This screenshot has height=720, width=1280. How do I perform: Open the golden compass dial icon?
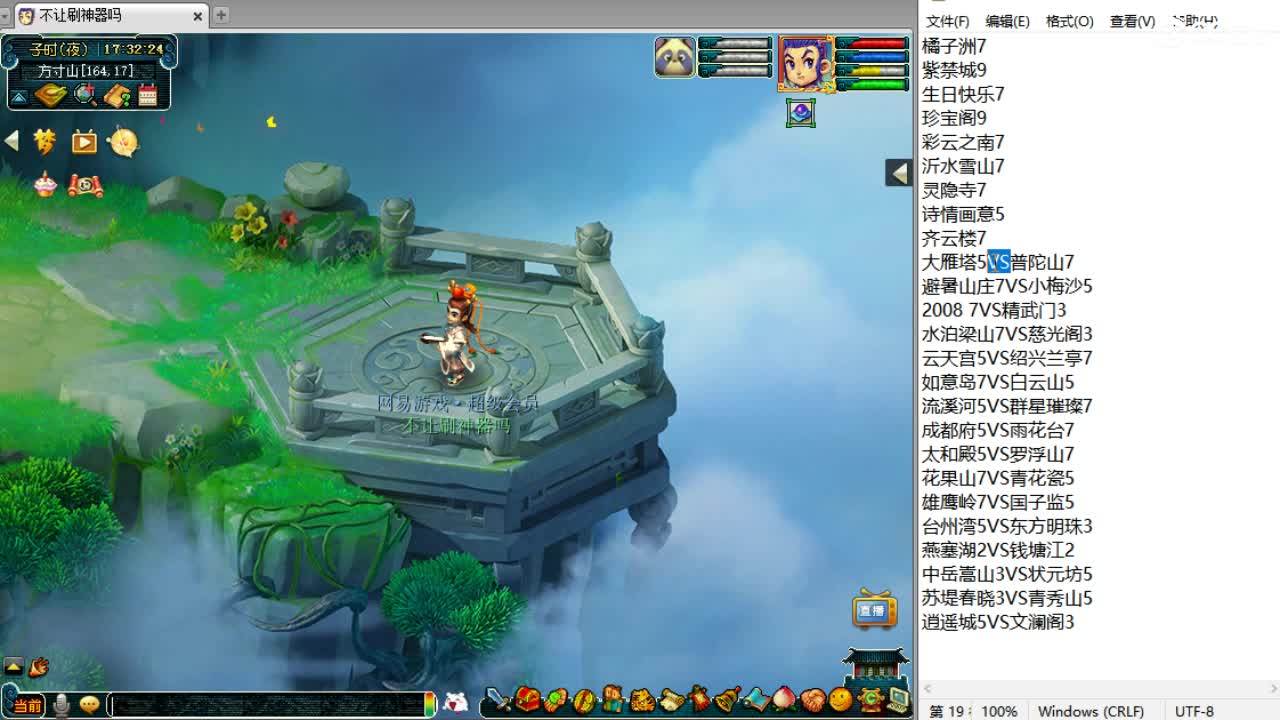(x=123, y=142)
